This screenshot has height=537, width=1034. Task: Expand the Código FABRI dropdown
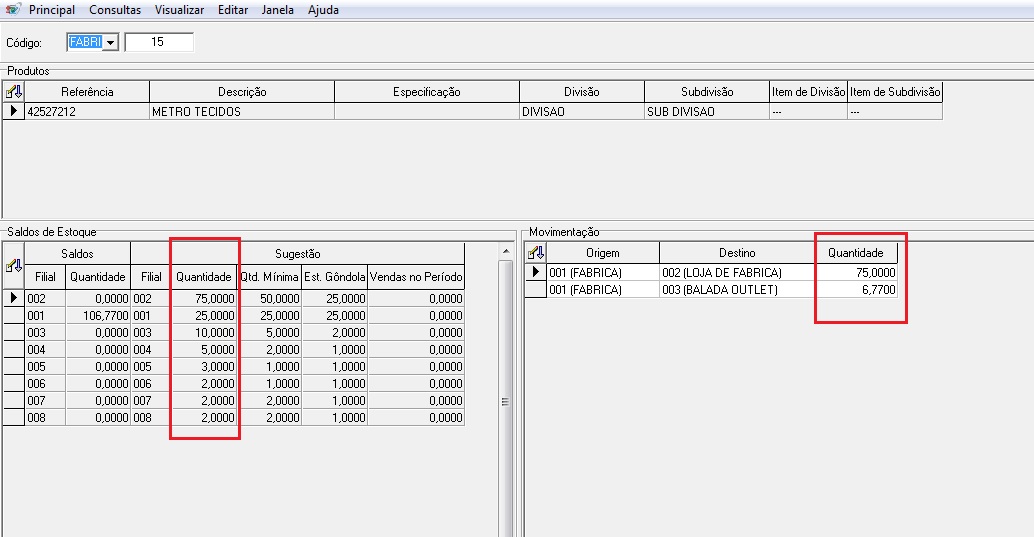[111, 42]
